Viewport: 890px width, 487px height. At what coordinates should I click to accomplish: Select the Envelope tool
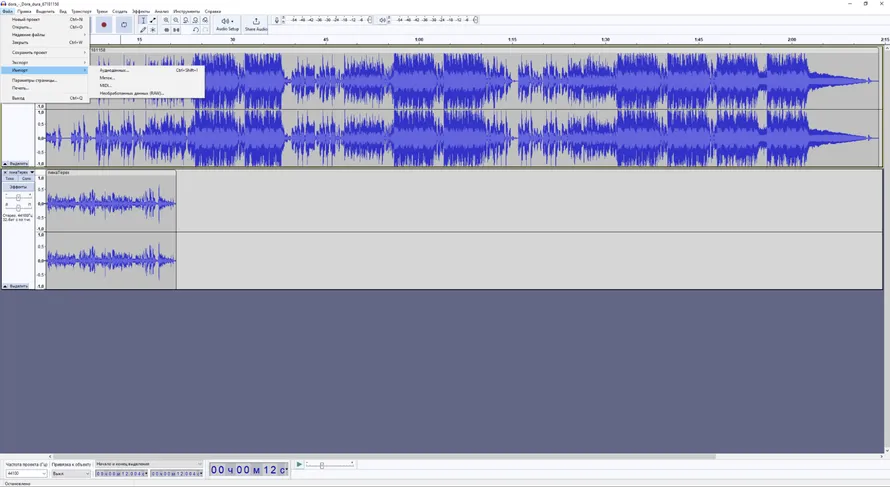[153, 20]
